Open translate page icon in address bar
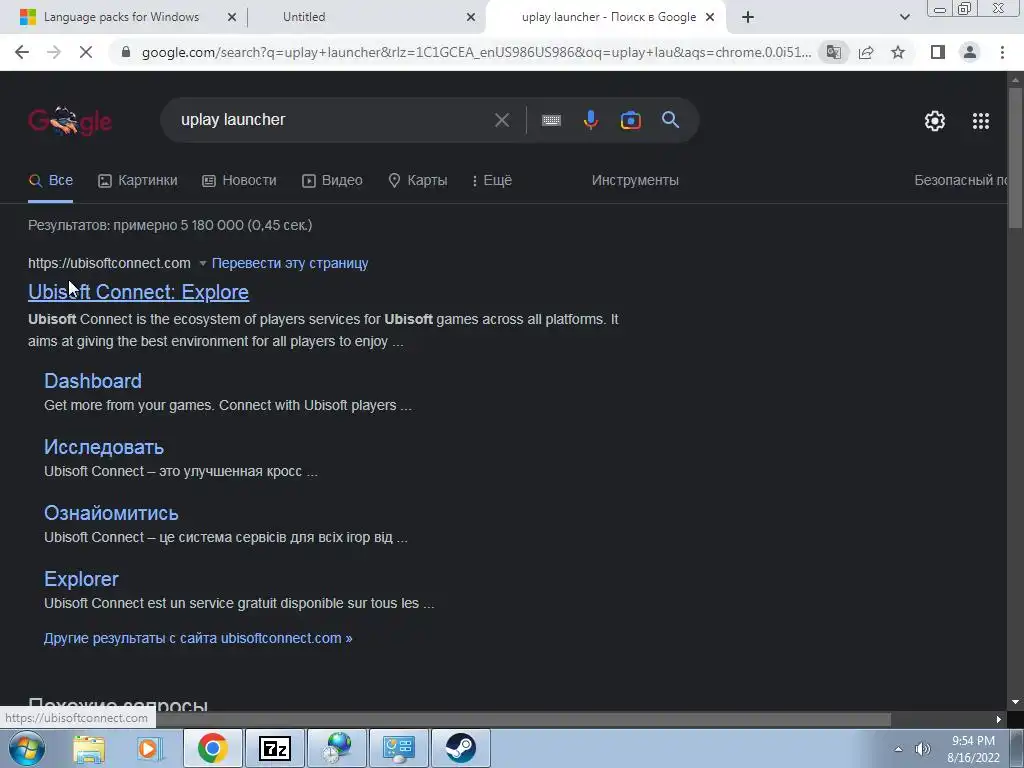The image size is (1024, 768). pos(833,52)
